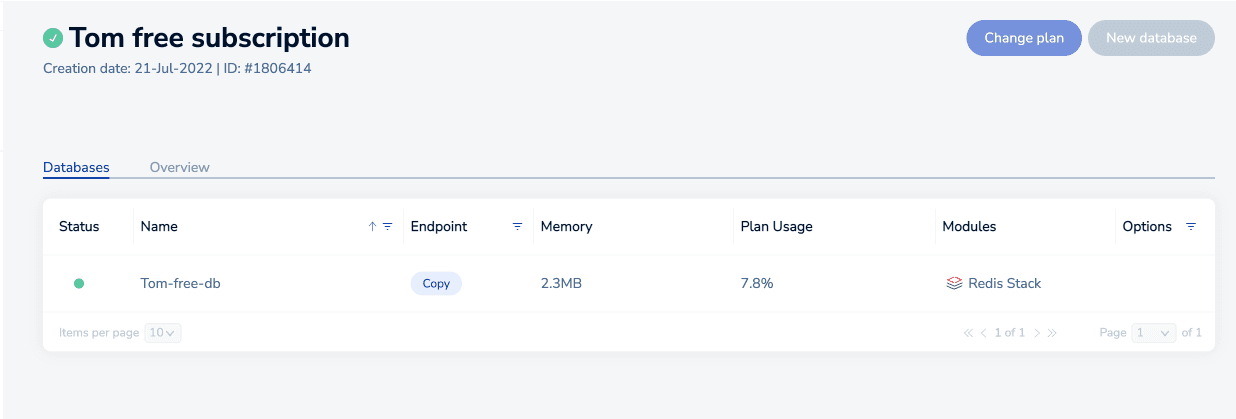Go to the first page of results
The image size is (1236, 419).
point(968,333)
